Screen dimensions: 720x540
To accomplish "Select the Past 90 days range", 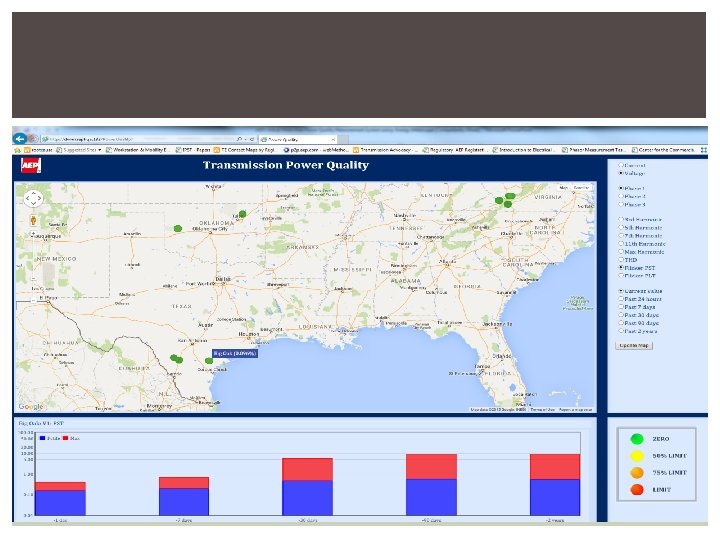I will (621, 323).
